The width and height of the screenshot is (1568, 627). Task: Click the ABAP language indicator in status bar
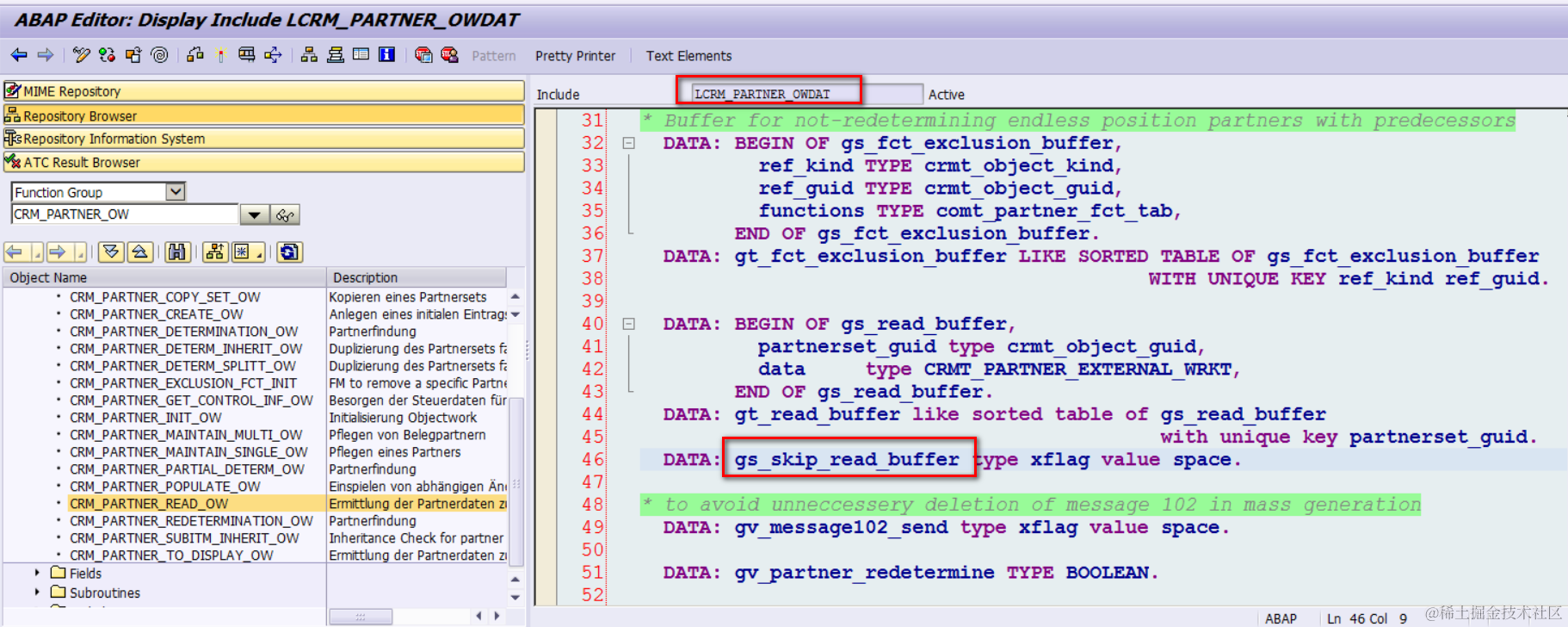1281,618
